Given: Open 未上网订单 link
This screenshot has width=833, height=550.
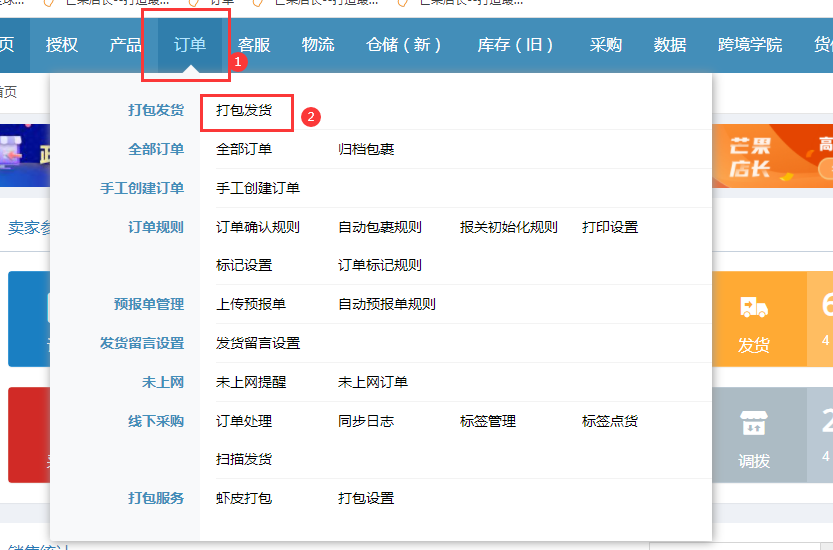Looking at the screenshot, I should tap(373, 382).
